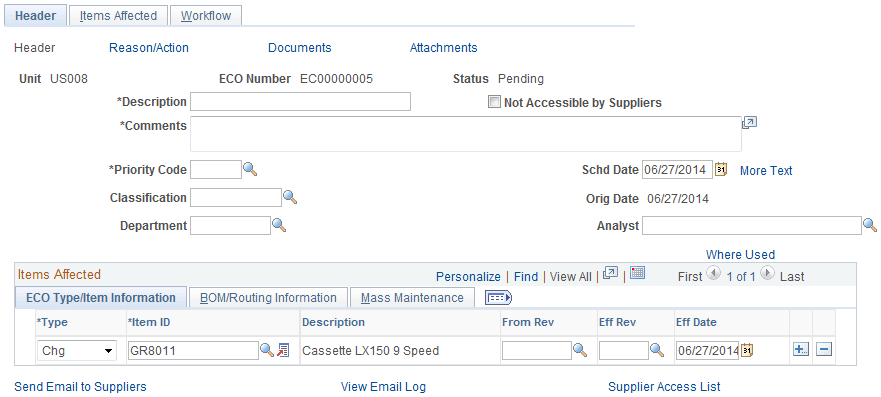
Task: Open the Supplier Access List link
Action: (x=664, y=387)
